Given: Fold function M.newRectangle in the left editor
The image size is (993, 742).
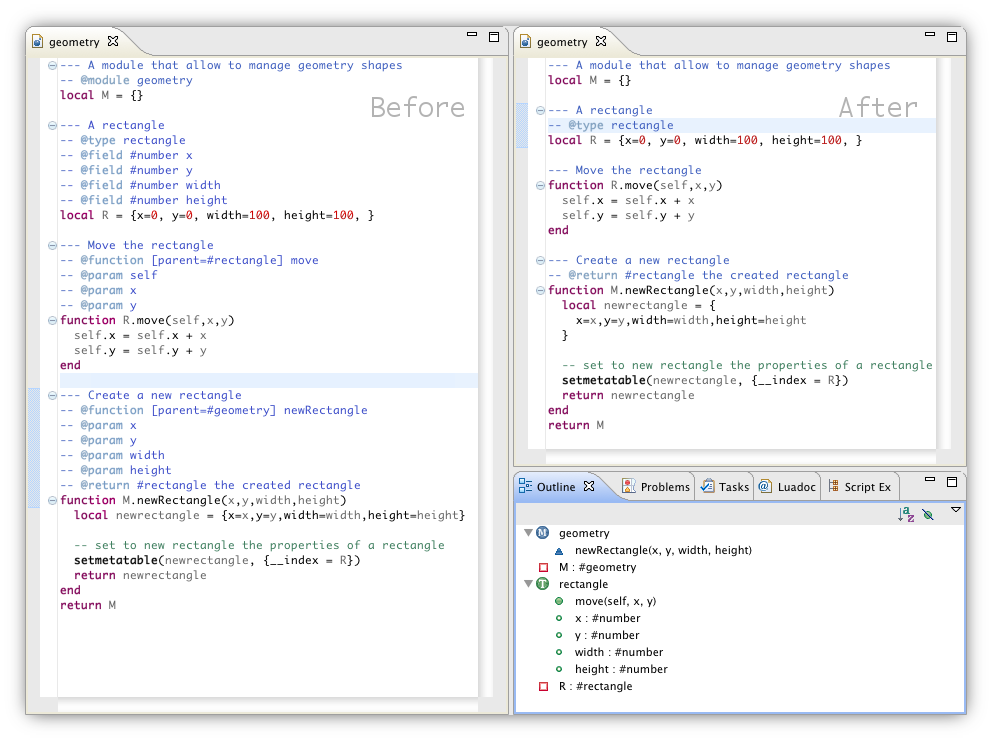Looking at the screenshot, I should tap(53, 500).
